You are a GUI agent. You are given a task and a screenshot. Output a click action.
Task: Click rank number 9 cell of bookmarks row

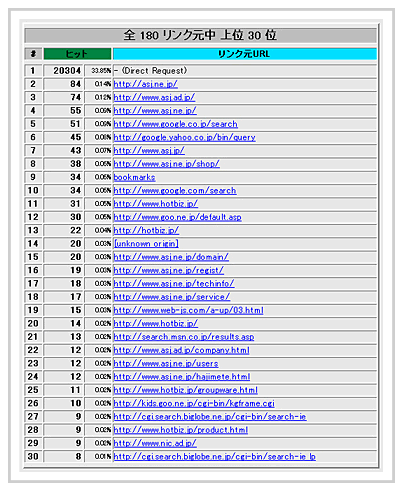coord(33,177)
